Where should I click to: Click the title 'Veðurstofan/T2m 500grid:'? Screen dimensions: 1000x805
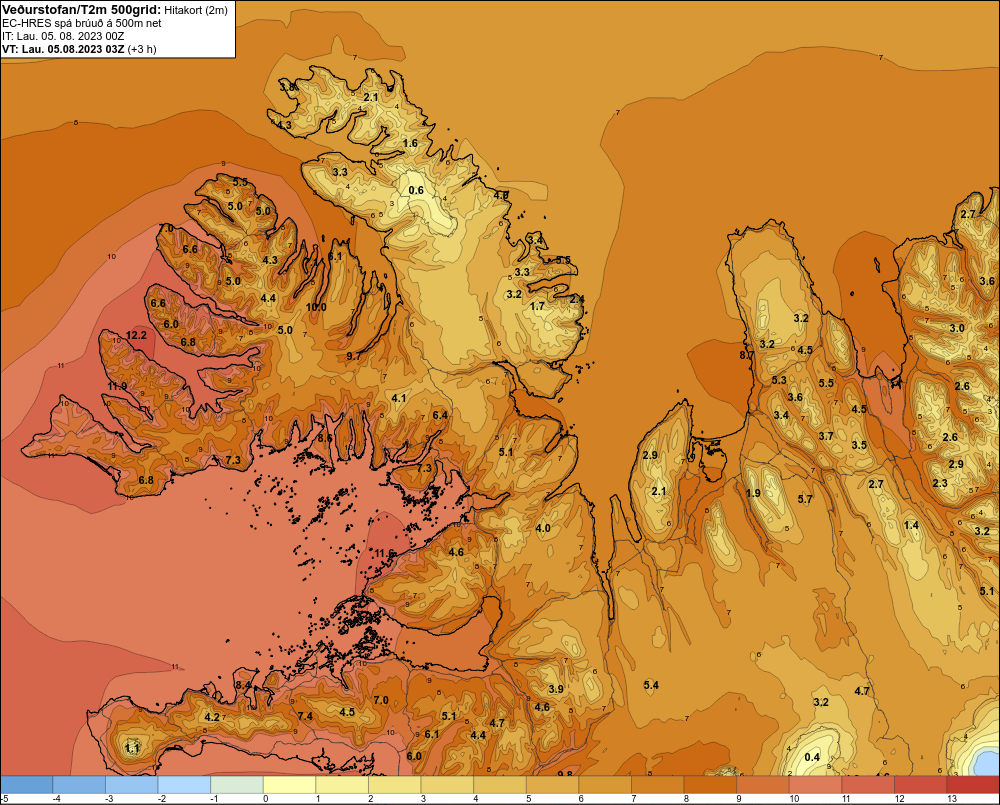(82, 10)
